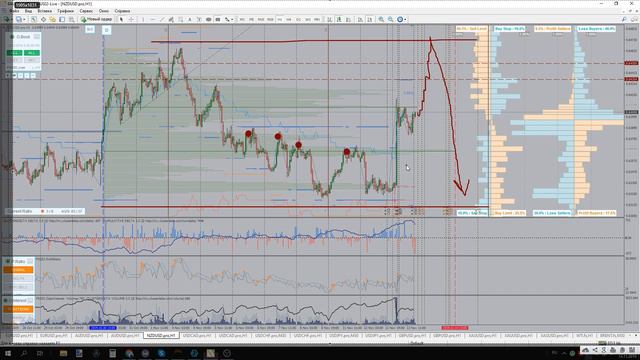Switch to WTI,H1 chart tab
Screen dimensions: 640x360
point(584,336)
